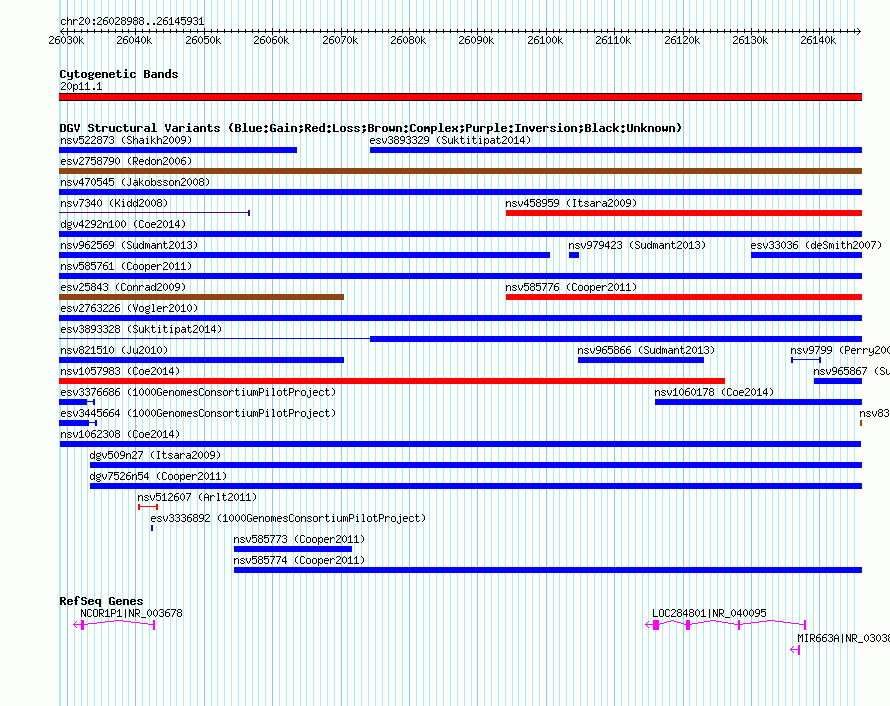The width and height of the screenshot is (890, 706).
Task: Open nsv585776 (Cooper2011) loss variant label
Action: (x=571, y=287)
